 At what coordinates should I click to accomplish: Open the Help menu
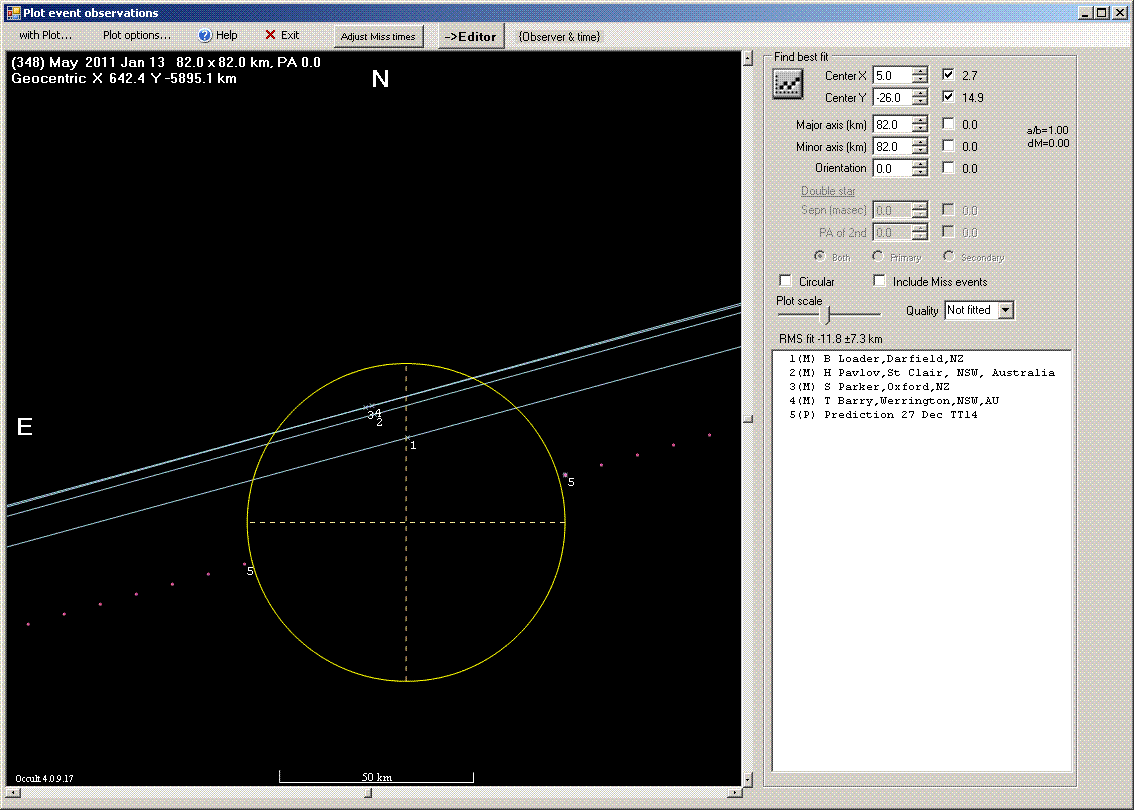[218, 35]
